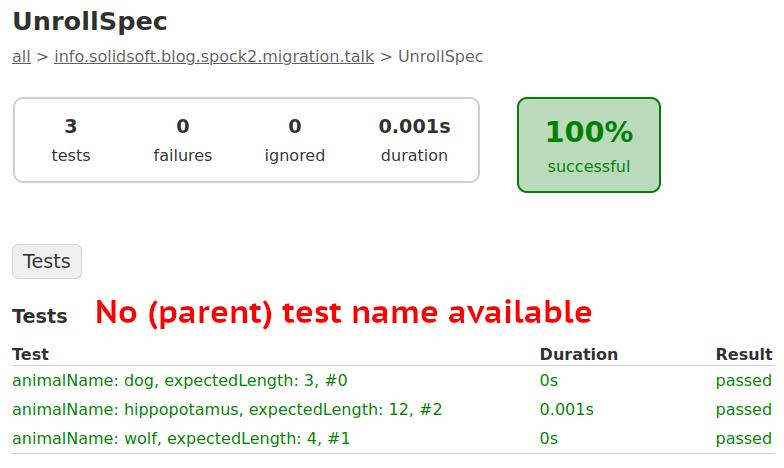Click the green 100% successful box

589,145
